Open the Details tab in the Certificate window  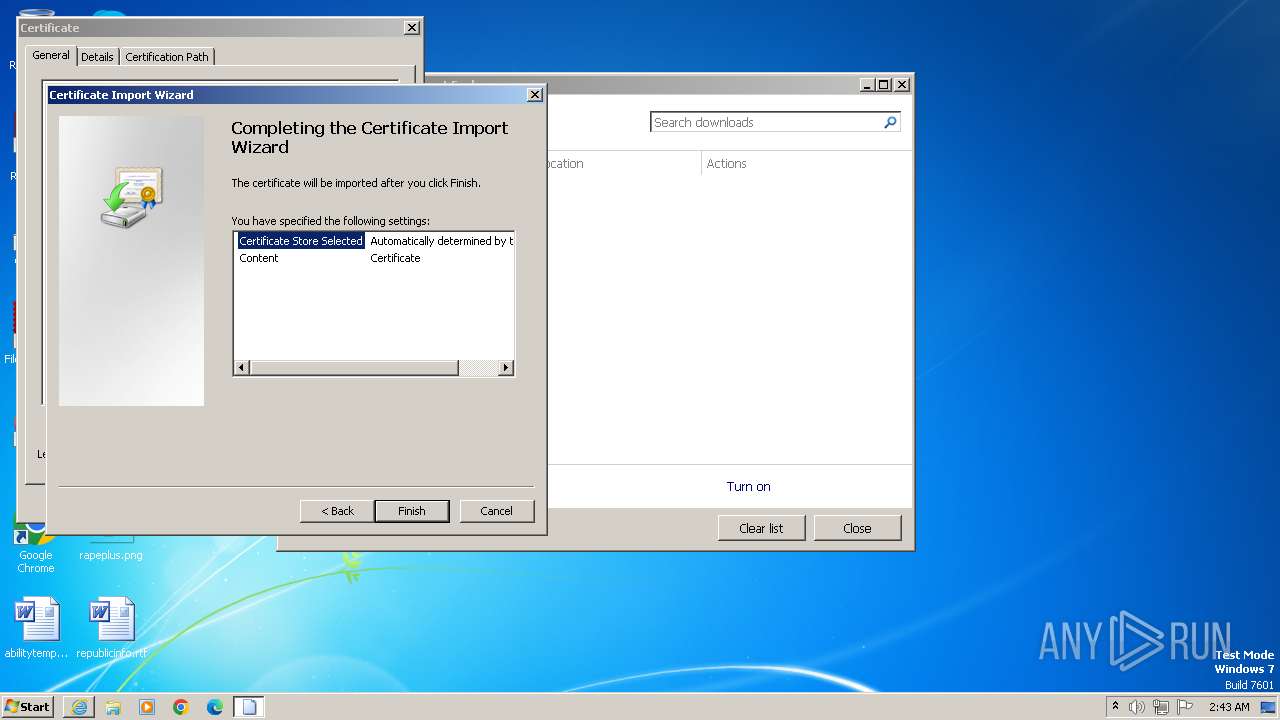pyautogui.click(x=97, y=57)
